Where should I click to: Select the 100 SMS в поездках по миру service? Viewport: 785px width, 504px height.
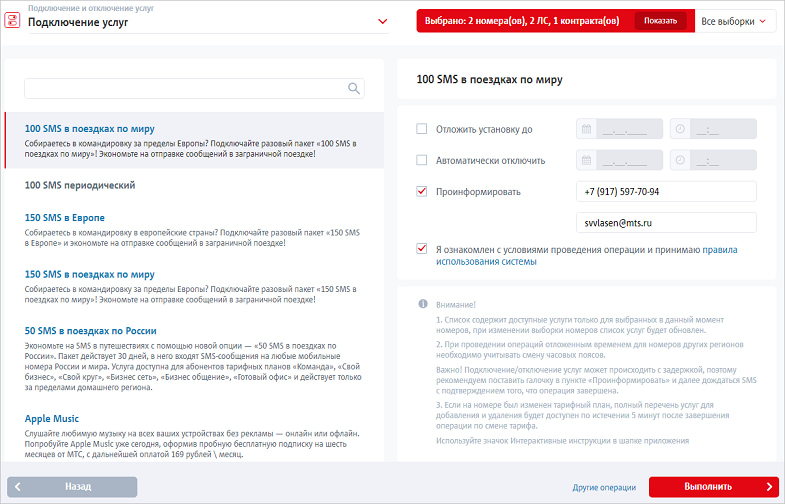(x=194, y=140)
